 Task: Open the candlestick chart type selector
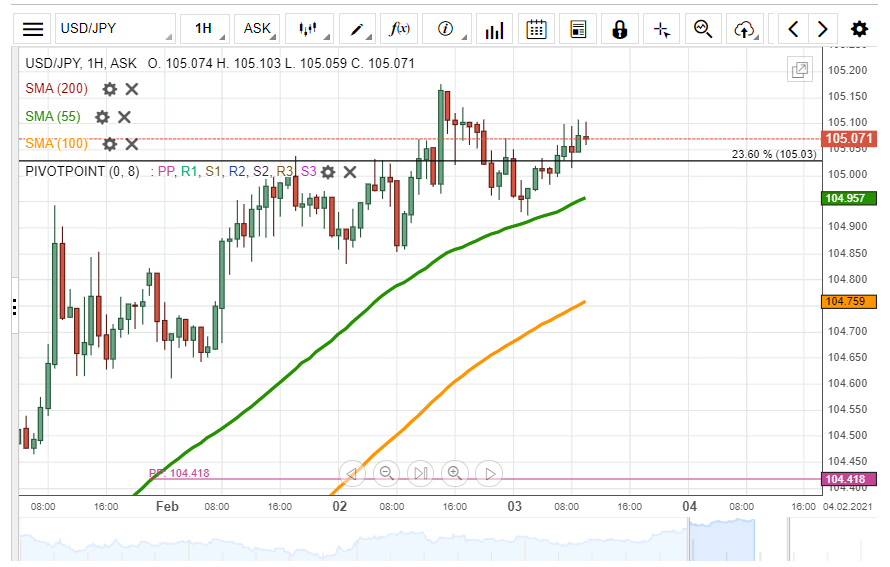(309, 28)
